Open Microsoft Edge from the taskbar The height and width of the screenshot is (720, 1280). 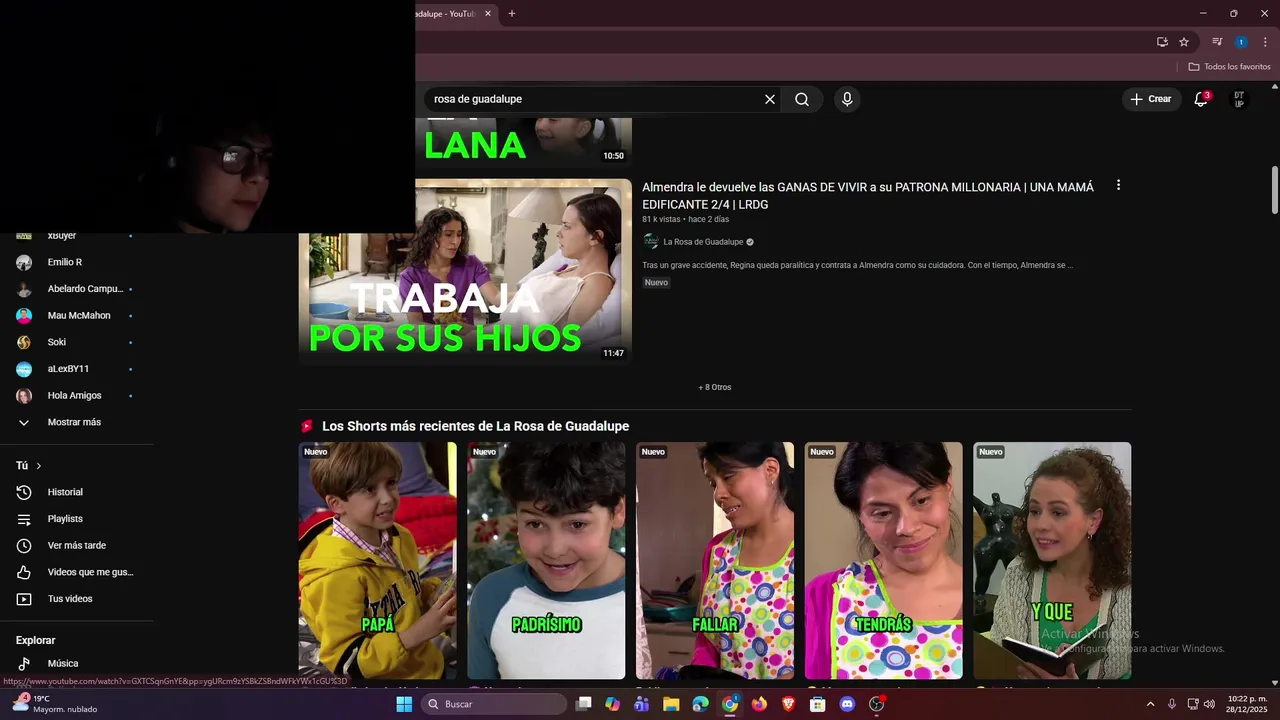click(701, 704)
